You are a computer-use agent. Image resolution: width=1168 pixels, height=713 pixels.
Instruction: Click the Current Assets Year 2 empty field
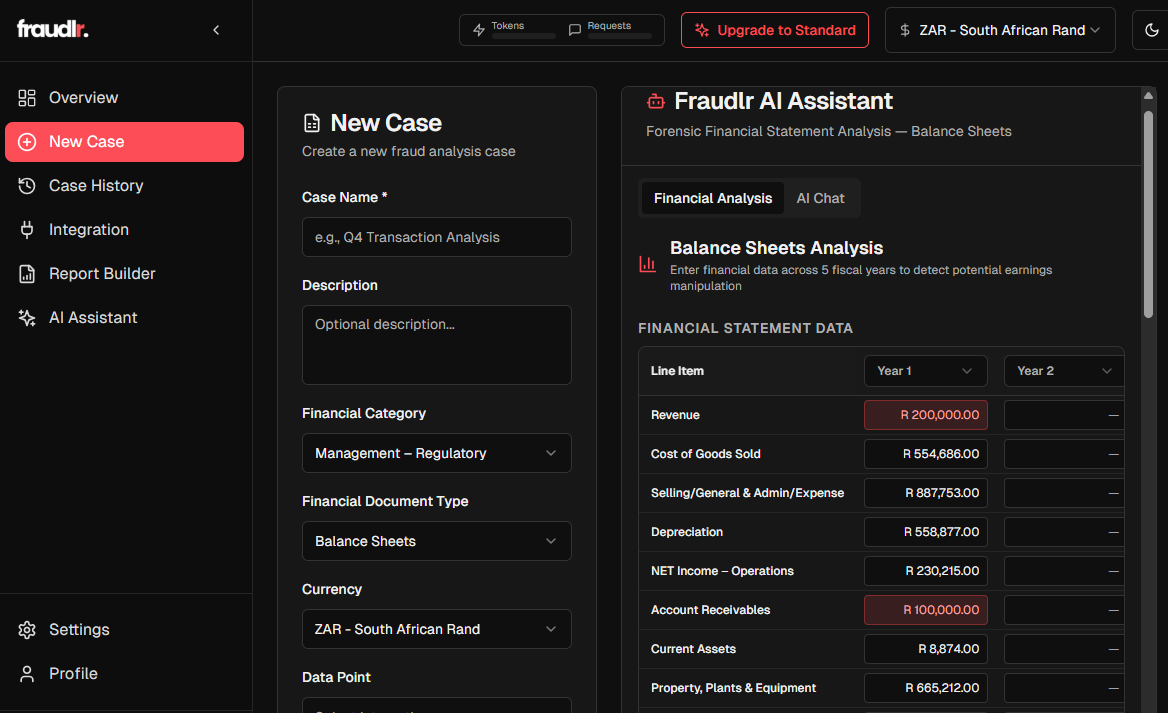pyautogui.click(x=1064, y=649)
